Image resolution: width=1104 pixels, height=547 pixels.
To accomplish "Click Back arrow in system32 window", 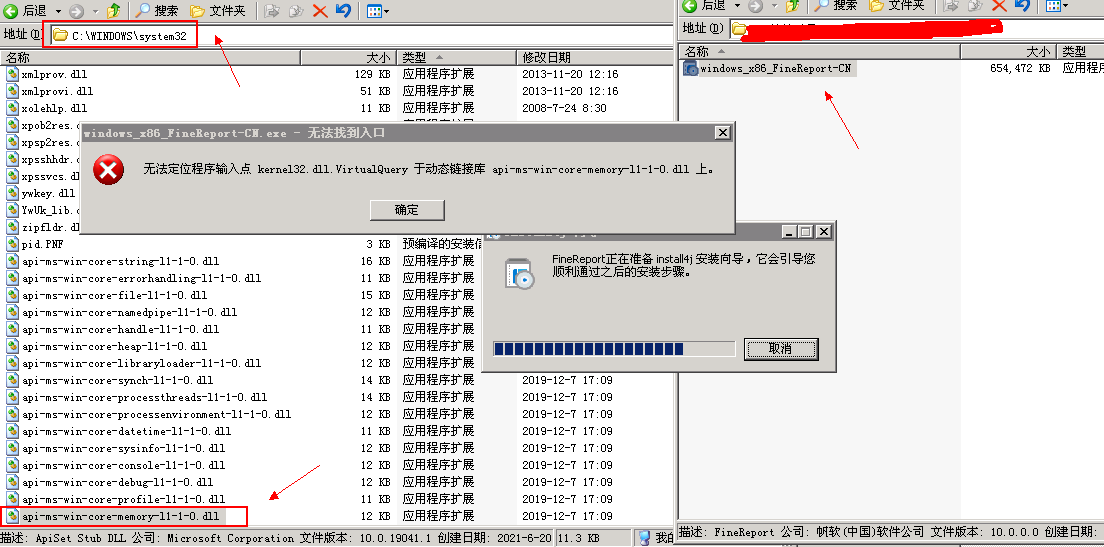I will click(11, 11).
